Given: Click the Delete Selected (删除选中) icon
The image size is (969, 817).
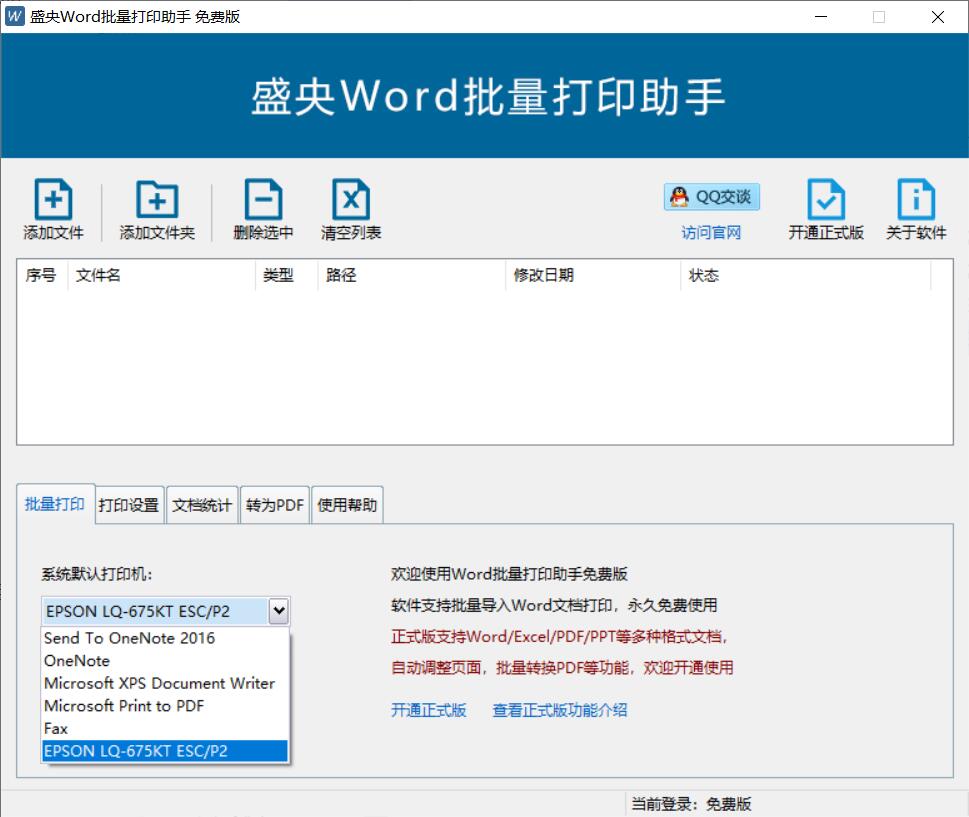Looking at the screenshot, I should (263, 199).
